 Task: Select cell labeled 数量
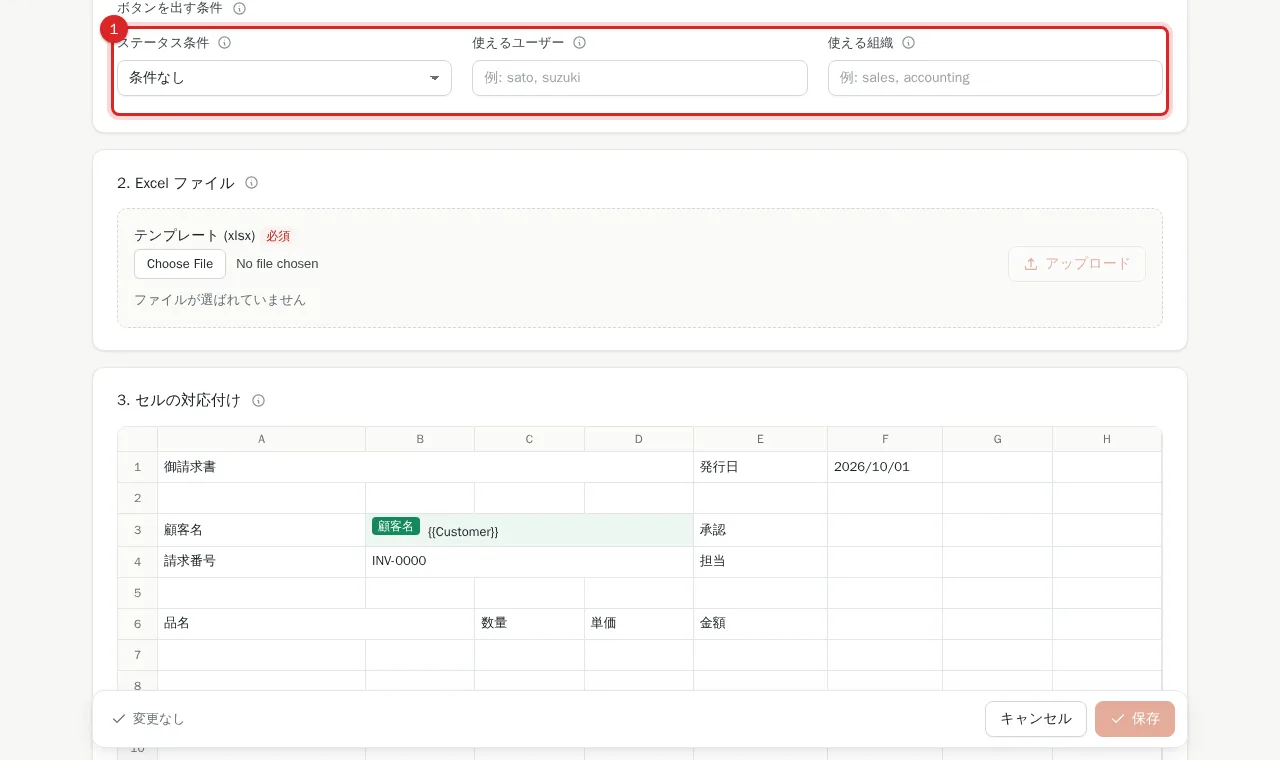click(x=530, y=623)
